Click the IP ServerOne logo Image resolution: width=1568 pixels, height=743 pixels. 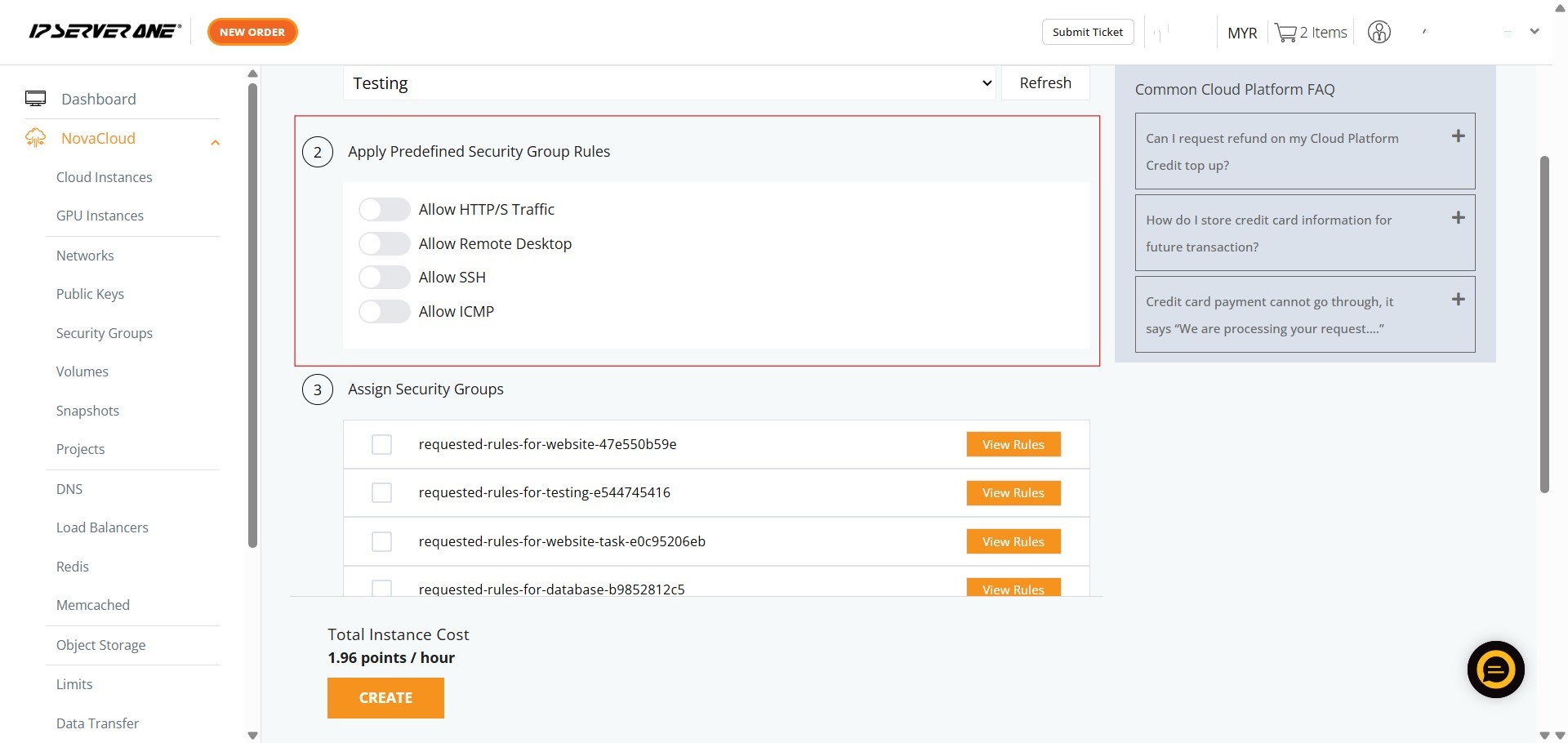105,32
